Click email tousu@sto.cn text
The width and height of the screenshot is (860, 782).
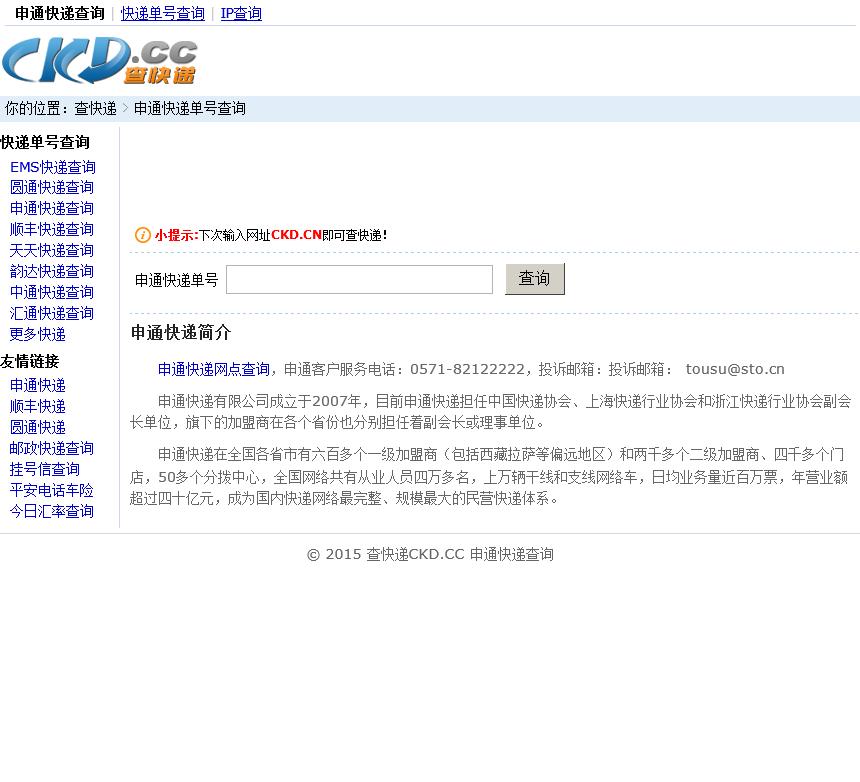735,370
